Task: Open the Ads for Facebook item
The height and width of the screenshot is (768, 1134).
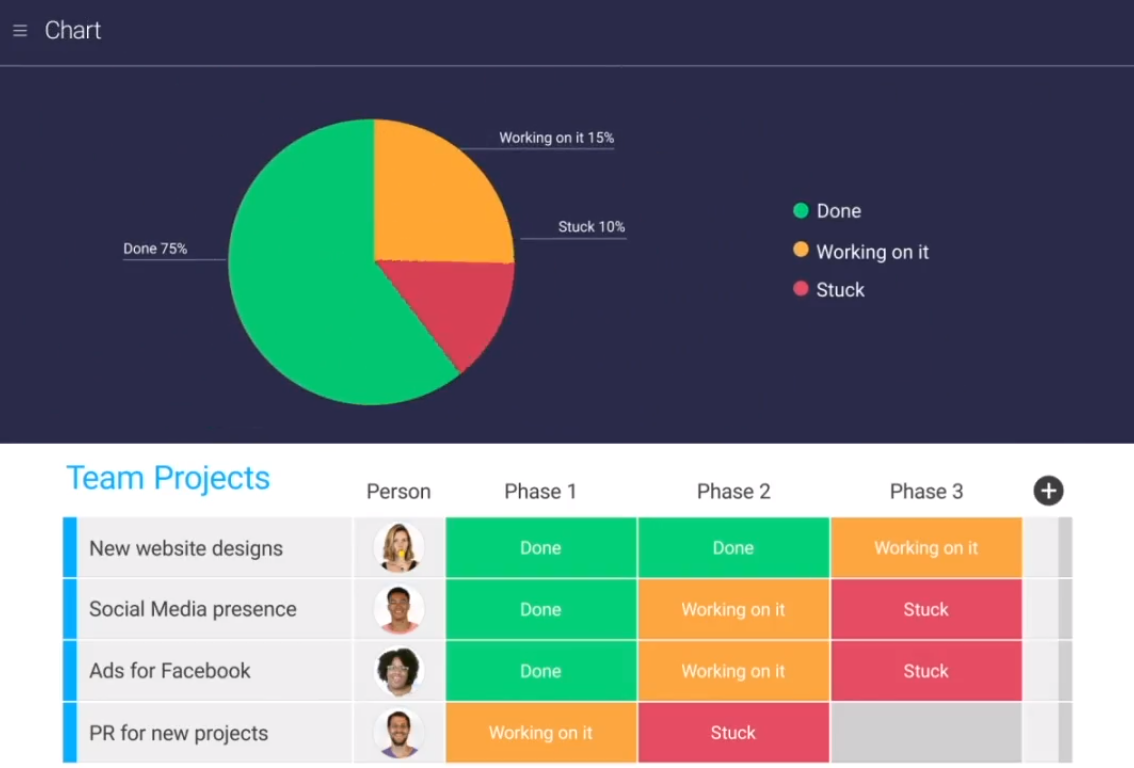Action: [x=170, y=671]
